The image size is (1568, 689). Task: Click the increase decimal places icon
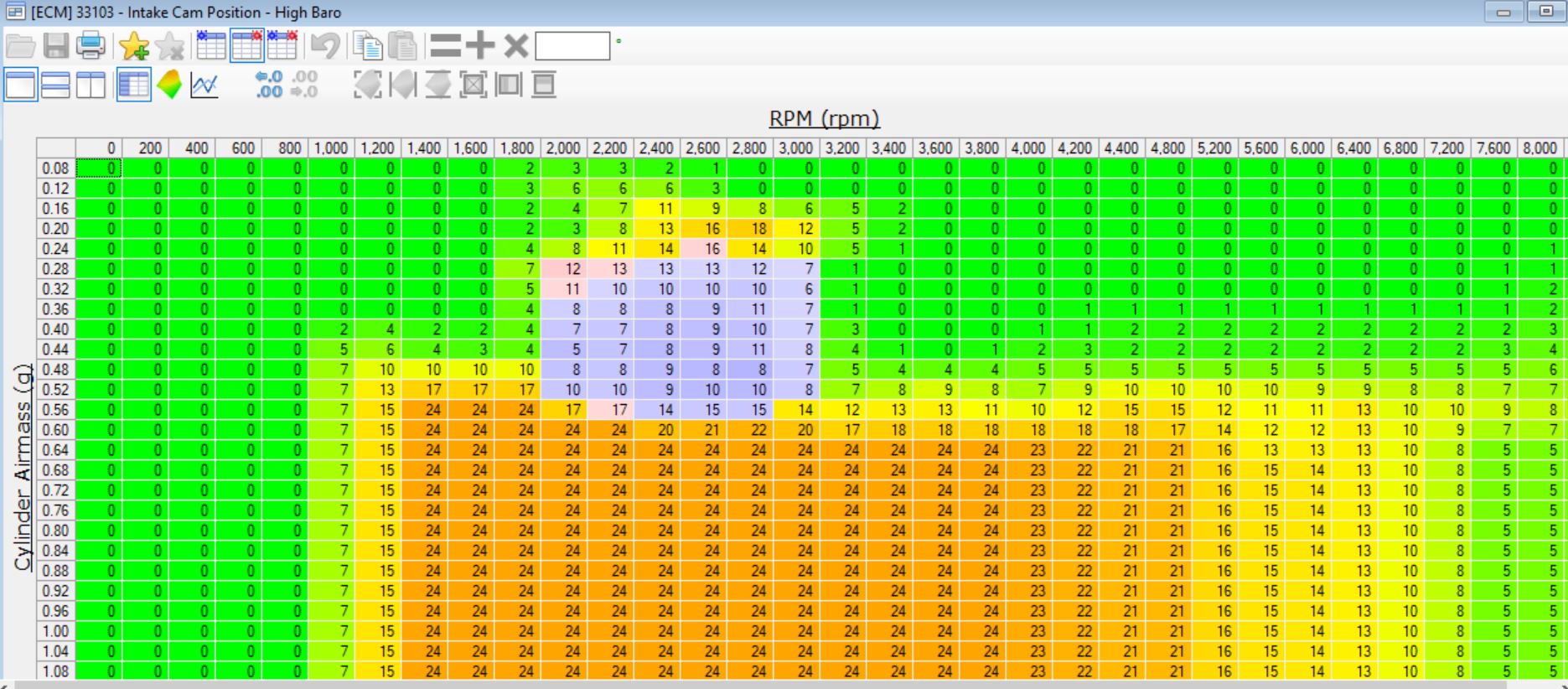[x=269, y=85]
